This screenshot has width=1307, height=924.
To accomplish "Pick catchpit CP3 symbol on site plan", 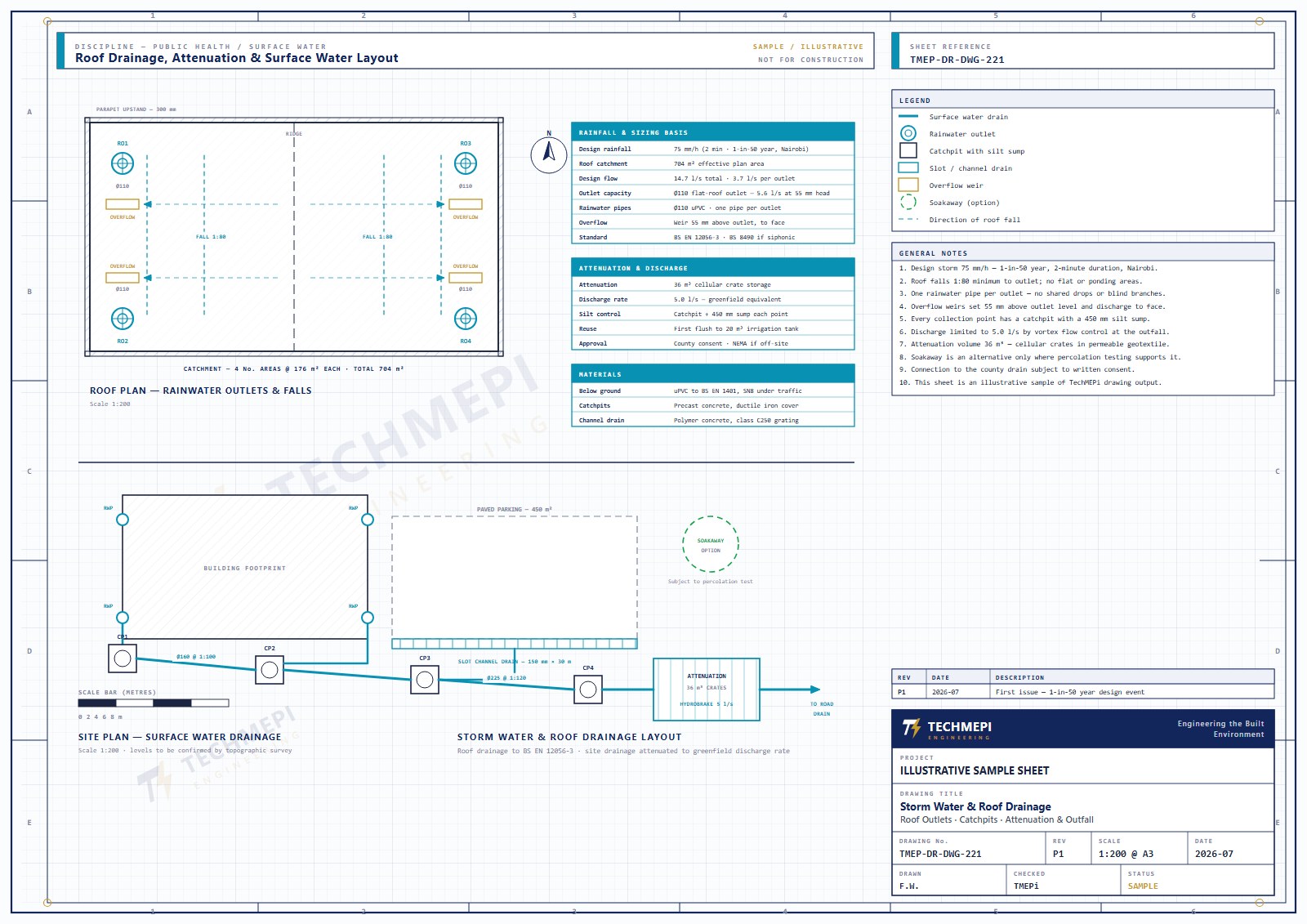I will click(425, 680).
